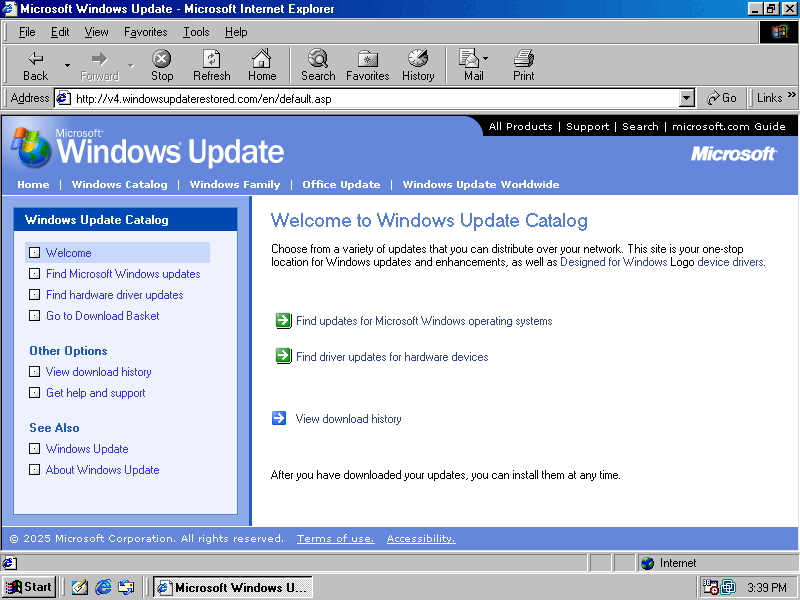800x600 pixels.
Task: Open the address bar dropdown arrow
Action: (686, 98)
